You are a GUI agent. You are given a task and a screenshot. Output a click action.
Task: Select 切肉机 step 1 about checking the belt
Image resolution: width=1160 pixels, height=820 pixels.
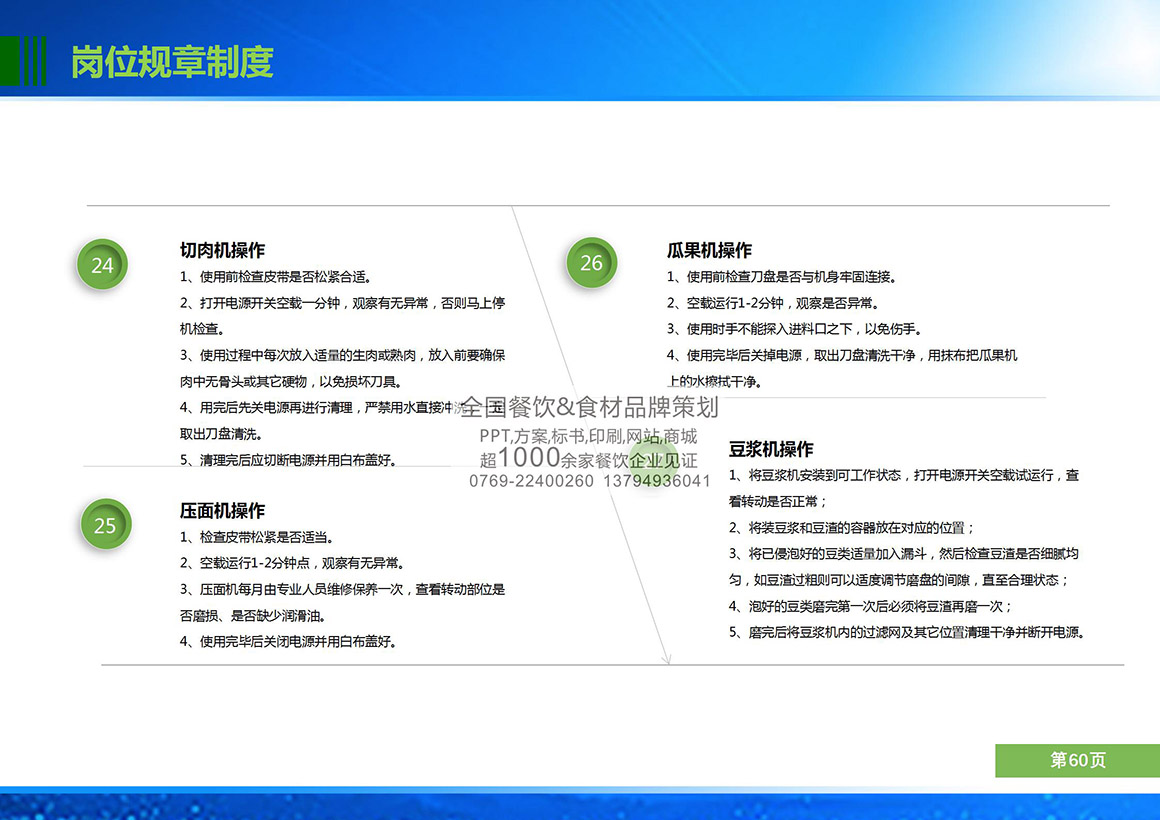coord(282,277)
